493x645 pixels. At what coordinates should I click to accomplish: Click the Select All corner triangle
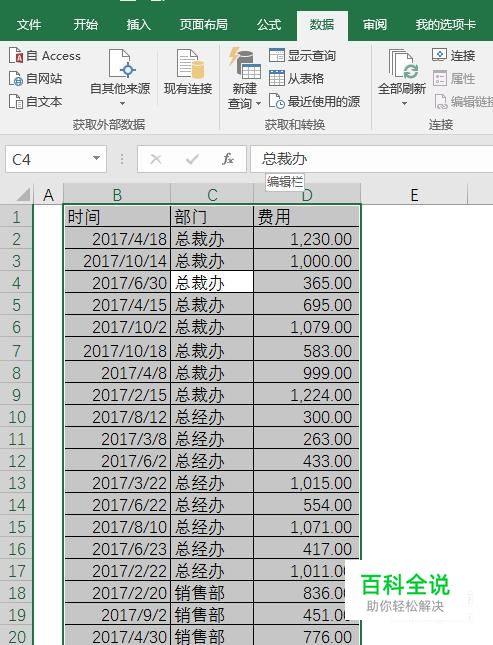pos(23,195)
